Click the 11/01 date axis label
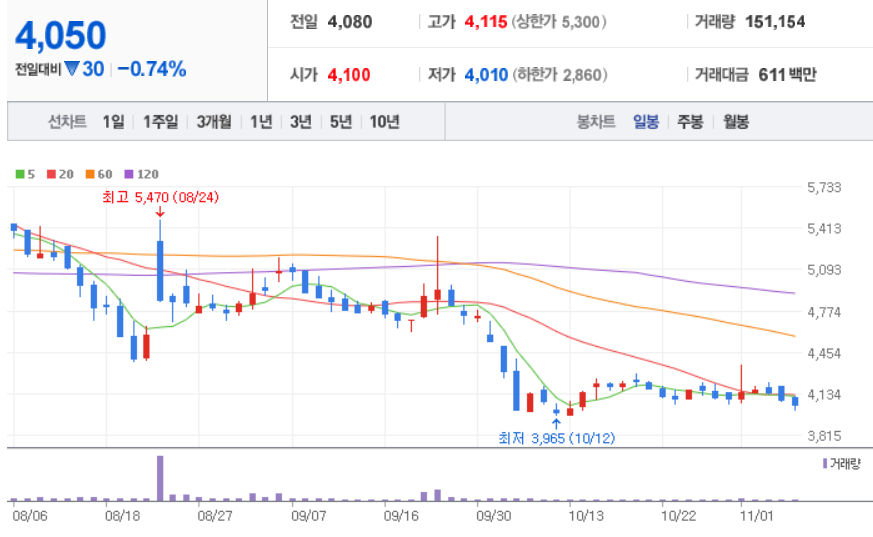 (756, 516)
